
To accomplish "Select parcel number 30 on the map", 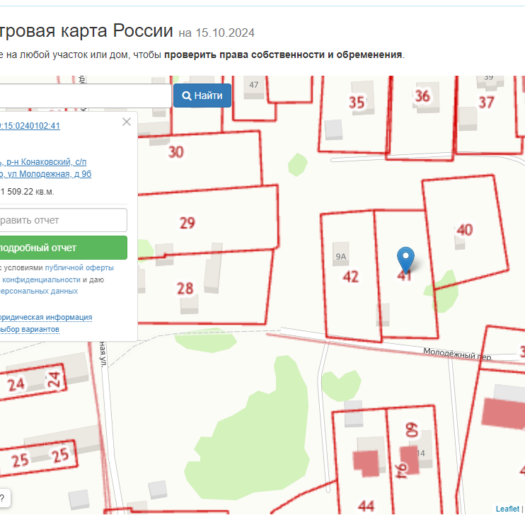I will (176, 152).
